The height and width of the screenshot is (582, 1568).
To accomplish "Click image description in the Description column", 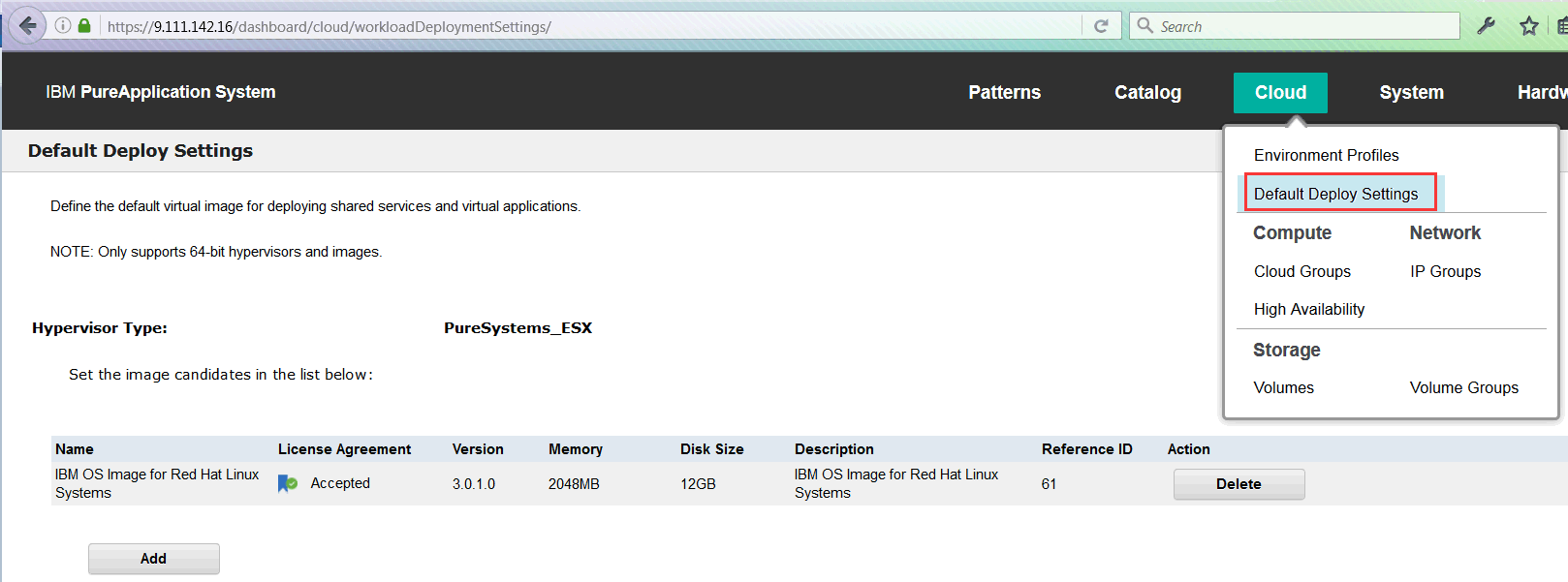I will pos(895,483).
